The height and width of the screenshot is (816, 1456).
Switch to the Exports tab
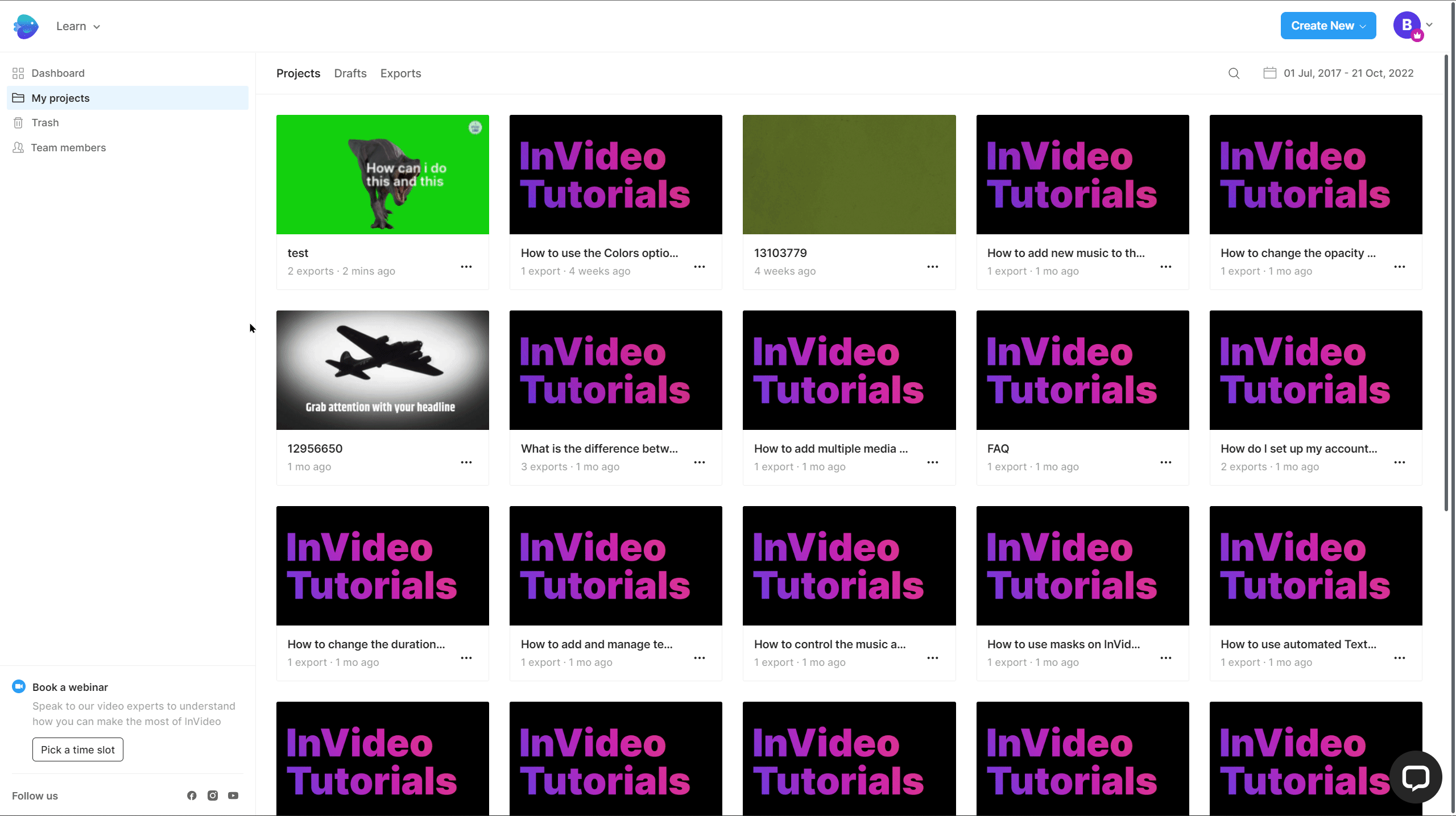401,73
